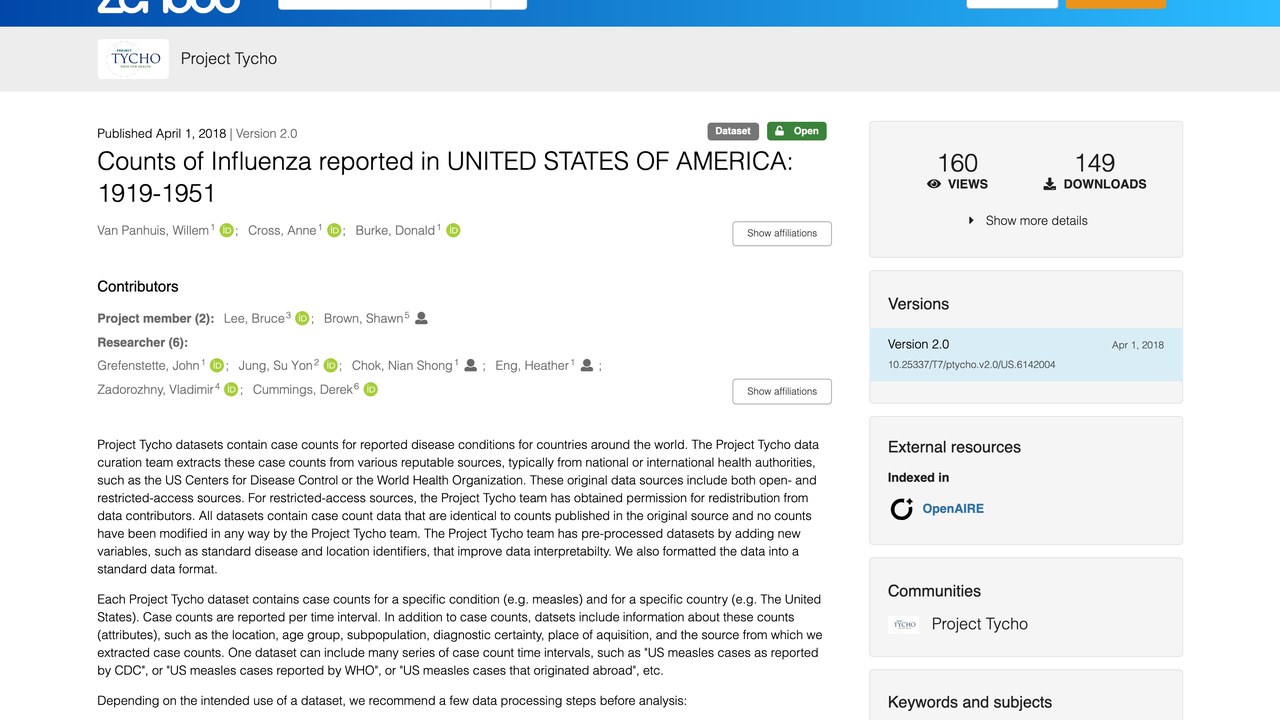This screenshot has width=1280, height=720.
Task: Click contributor name Chok, Nian Shong
Action: [402, 365]
